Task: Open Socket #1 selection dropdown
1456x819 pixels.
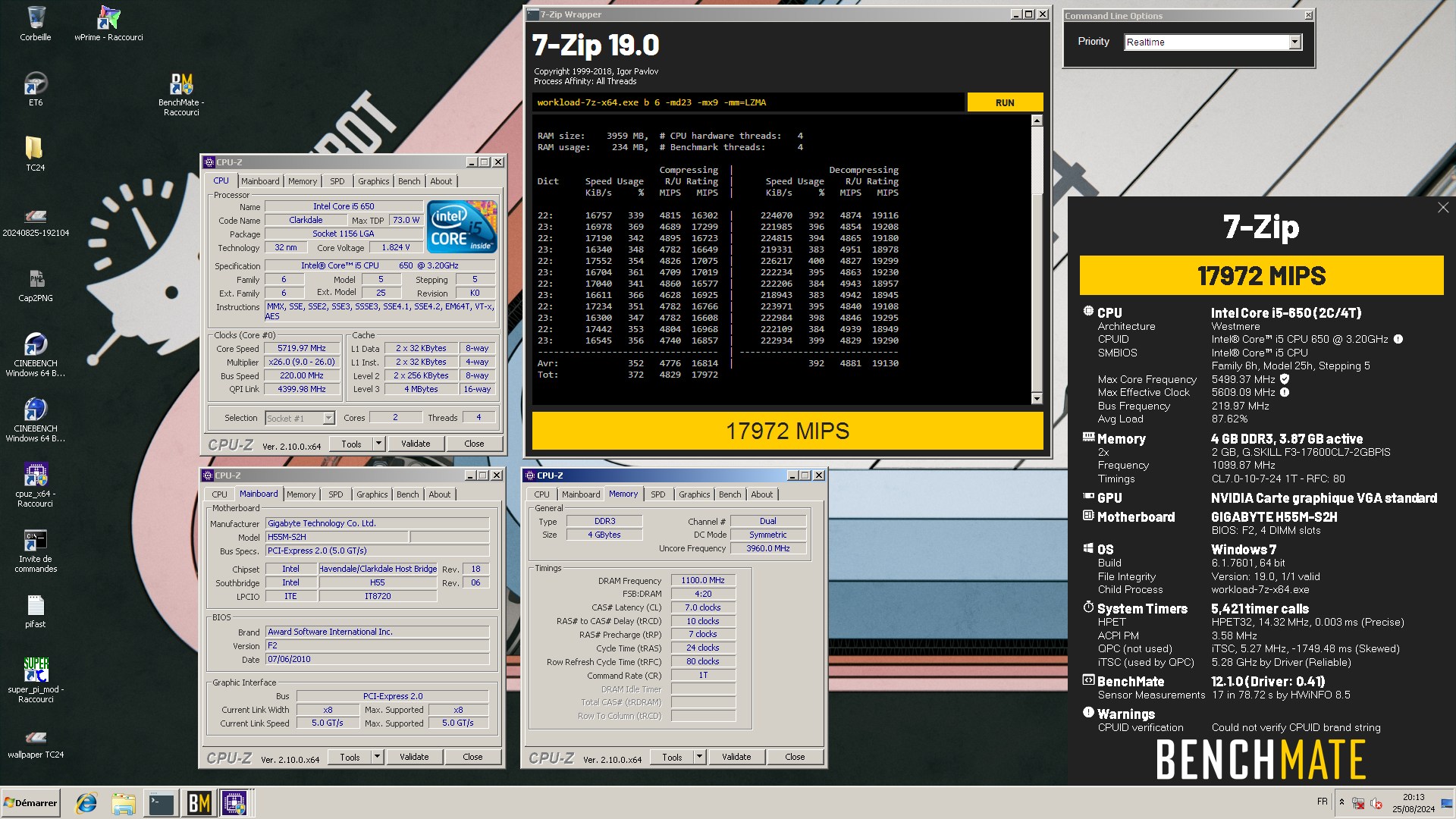Action: [328, 418]
